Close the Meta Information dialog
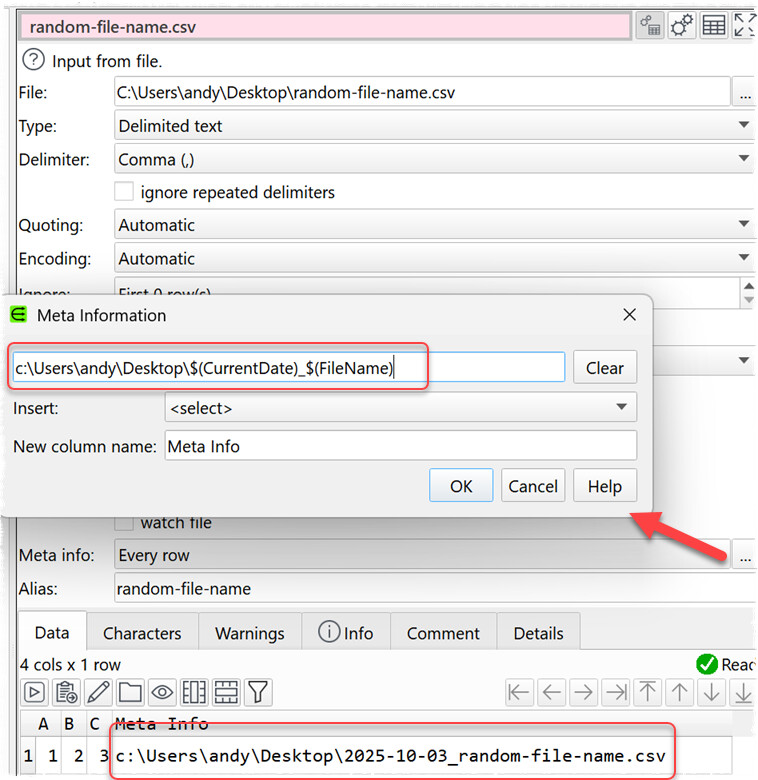This screenshot has height=780, width=758. pos(629,315)
